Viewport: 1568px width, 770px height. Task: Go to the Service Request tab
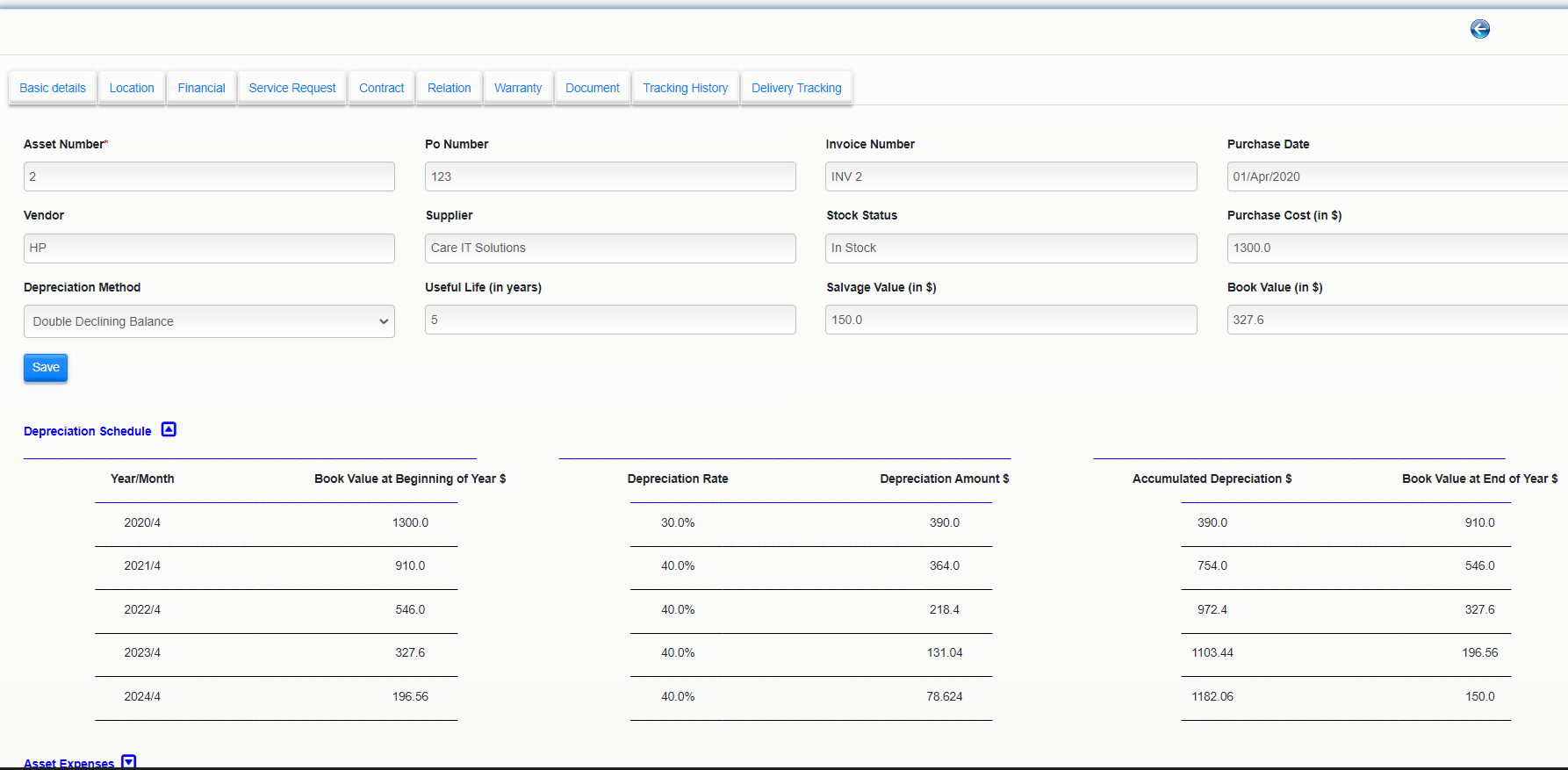292,88
